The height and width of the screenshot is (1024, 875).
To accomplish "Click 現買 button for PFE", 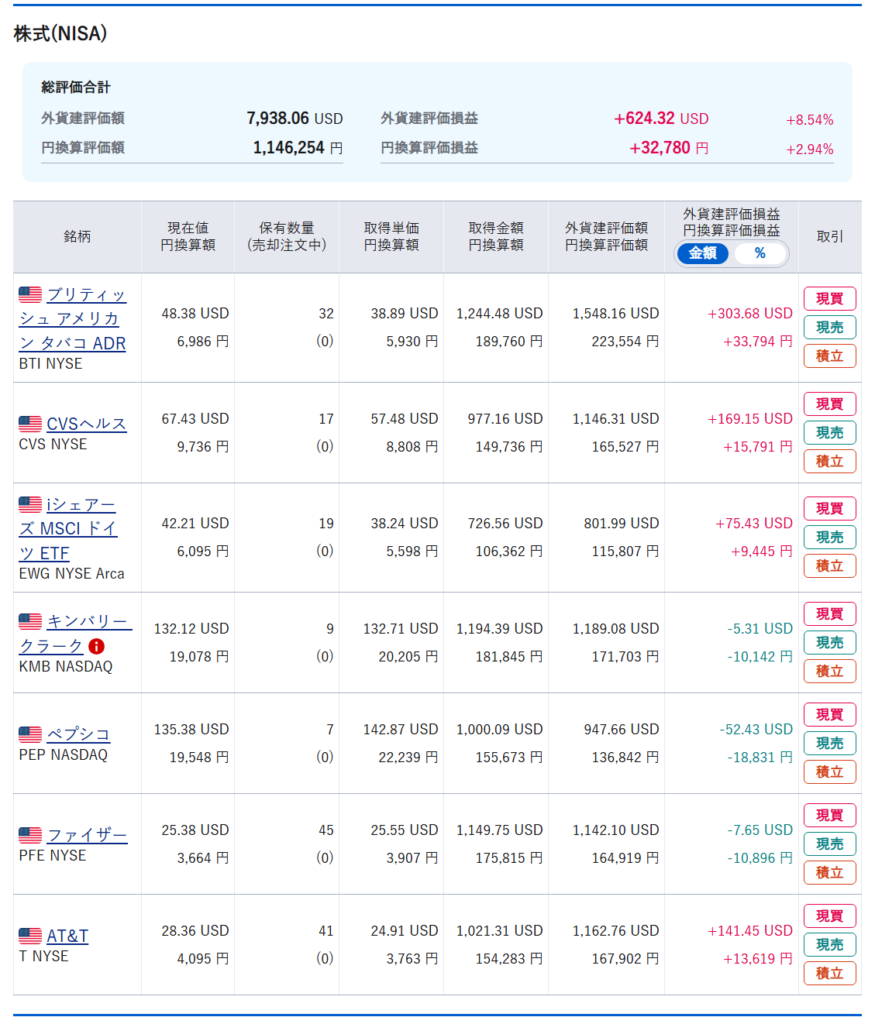I will [x=829, y=815].
